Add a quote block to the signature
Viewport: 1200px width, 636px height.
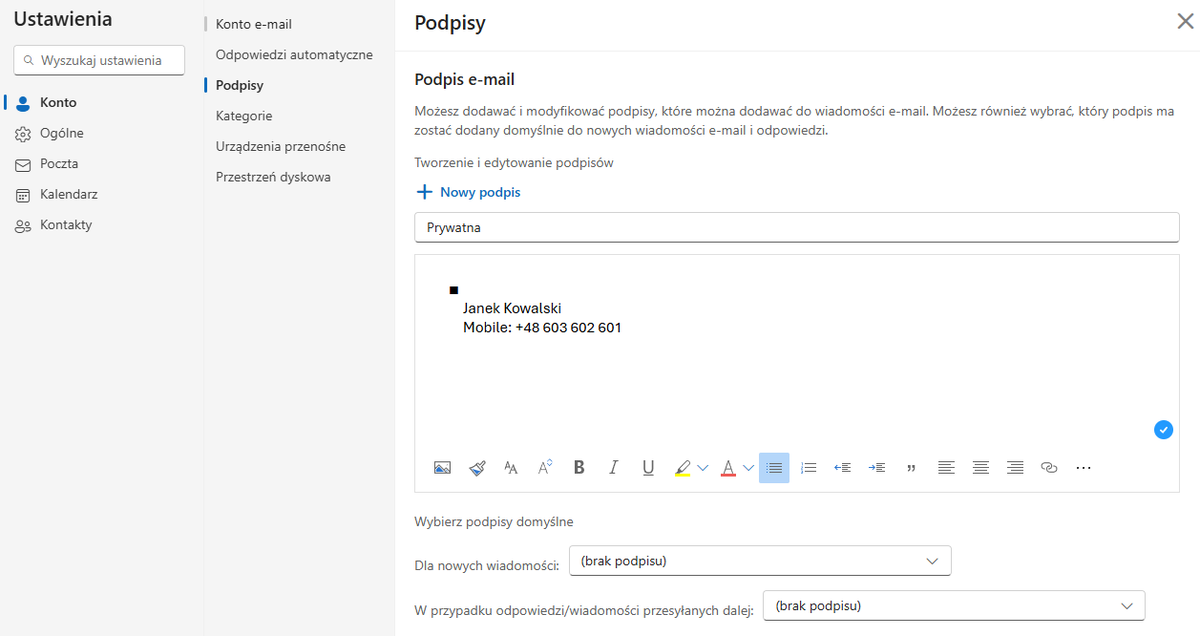point(911,467)
